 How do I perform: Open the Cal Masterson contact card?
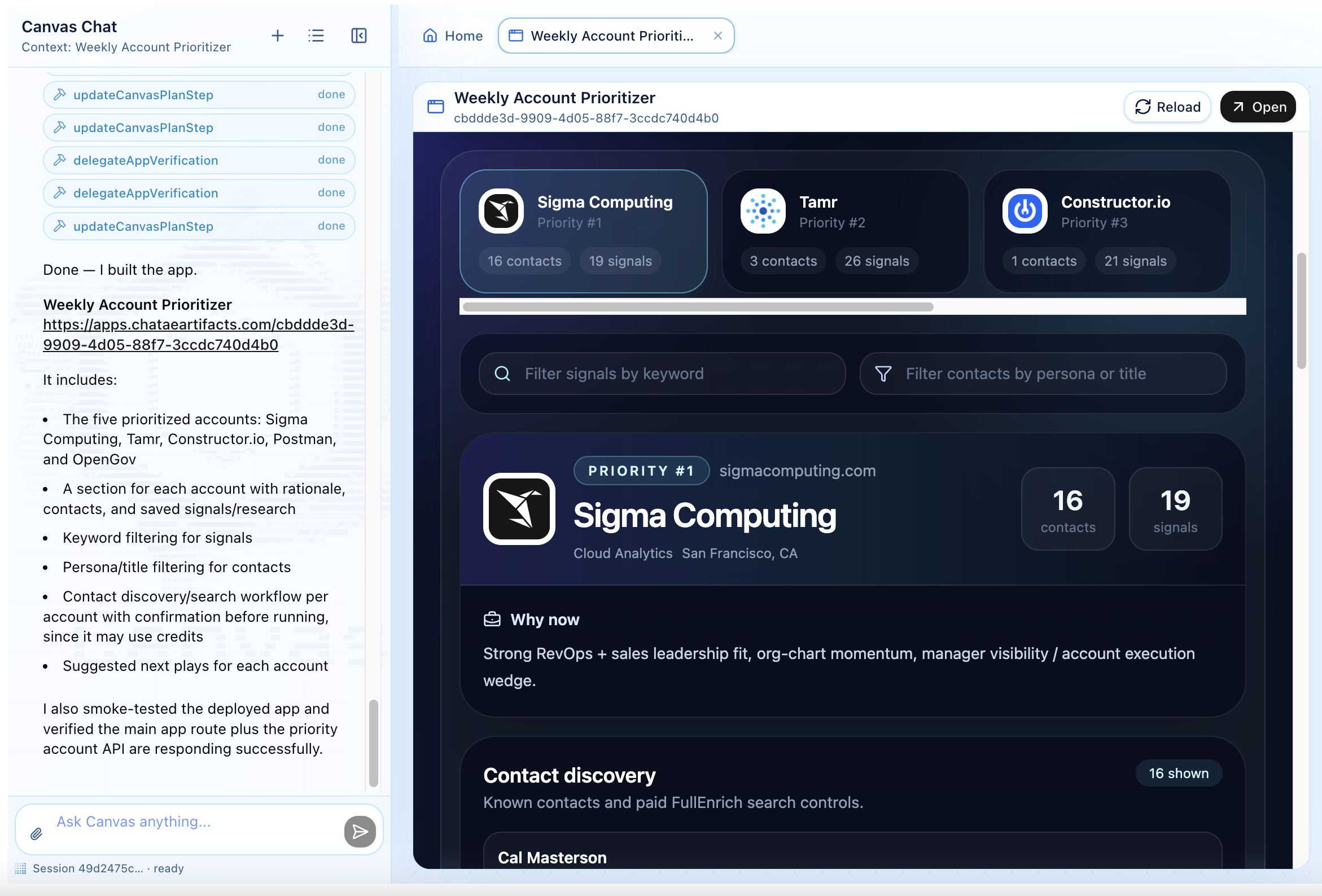(x=852, y=851)
